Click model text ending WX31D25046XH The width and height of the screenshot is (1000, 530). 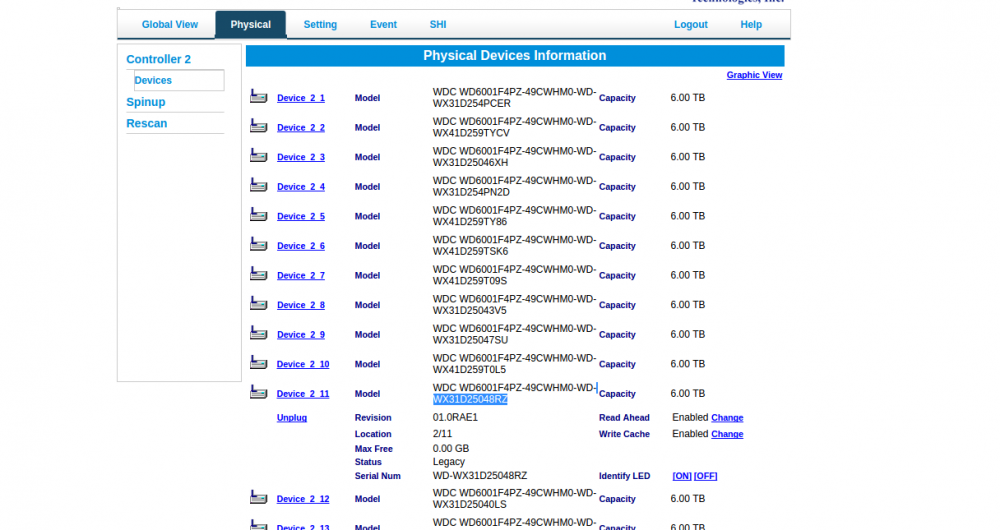coord(514,157)
